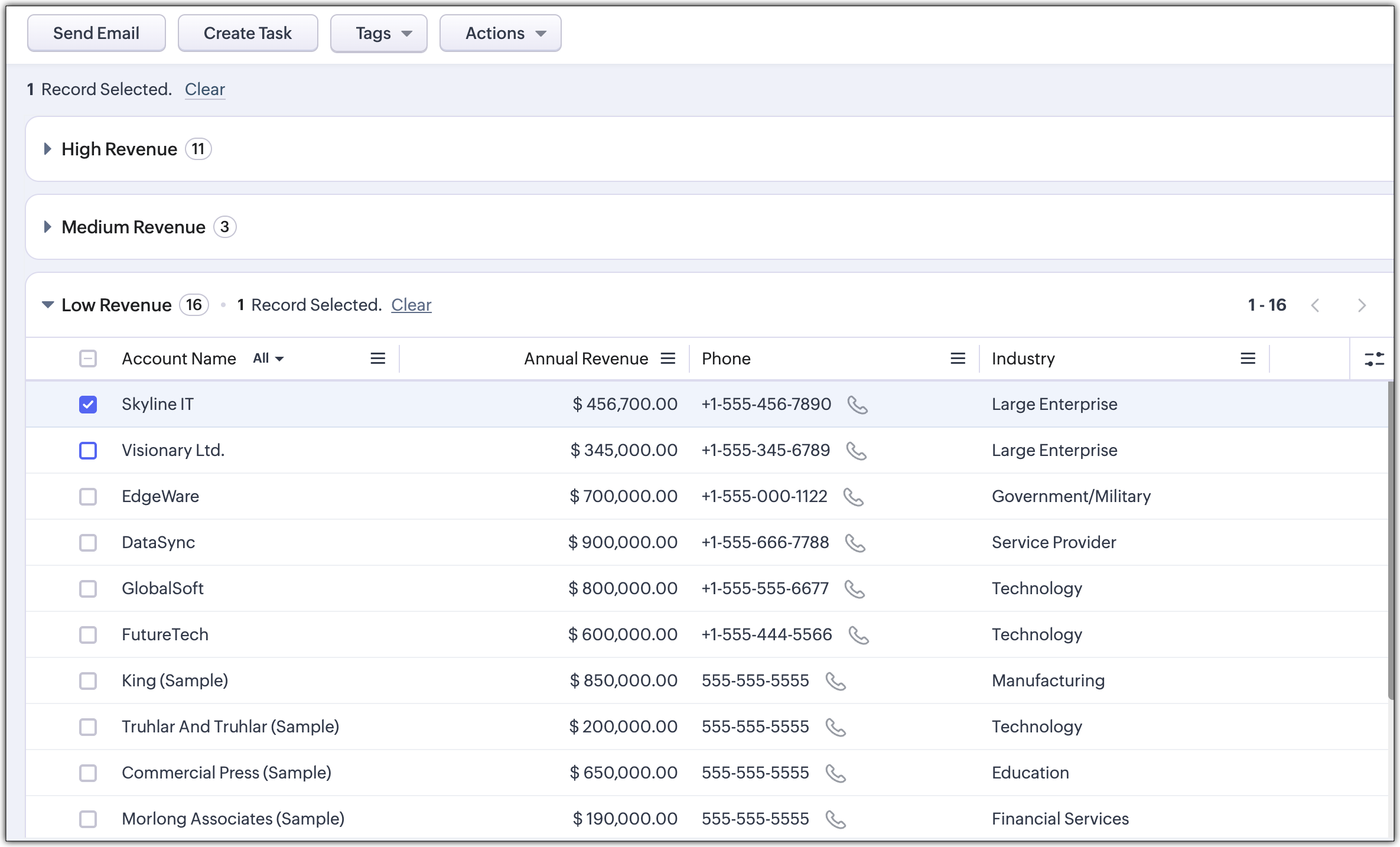Viewport: 1400px width, 847px height.
Task: Open the Account Name column menu icon
Action: pyautogui.click(x=377, y=359)
